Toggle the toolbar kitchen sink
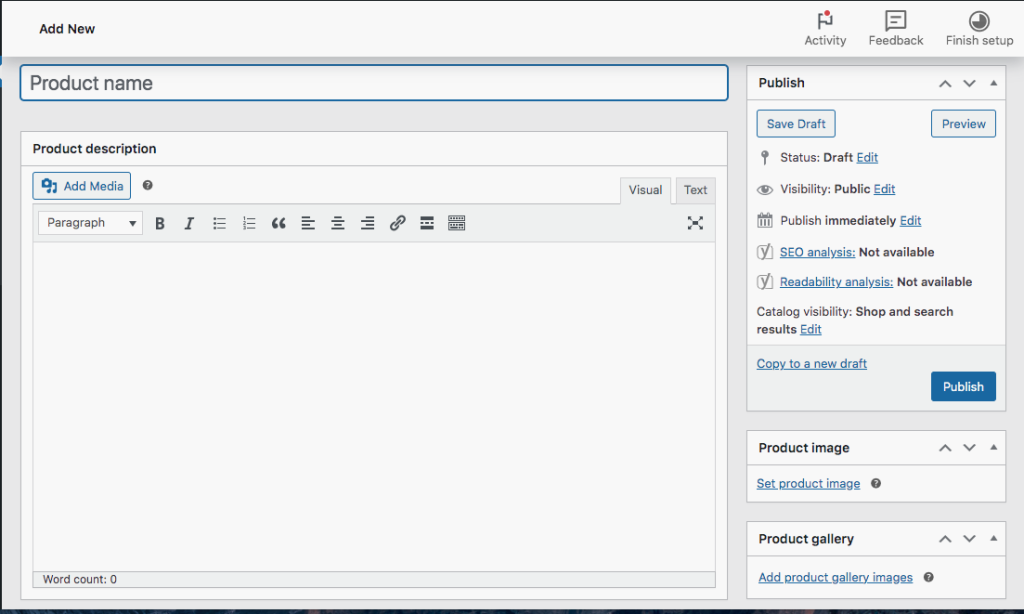Viewport: 1024px width, 614px height. (457, 223)
